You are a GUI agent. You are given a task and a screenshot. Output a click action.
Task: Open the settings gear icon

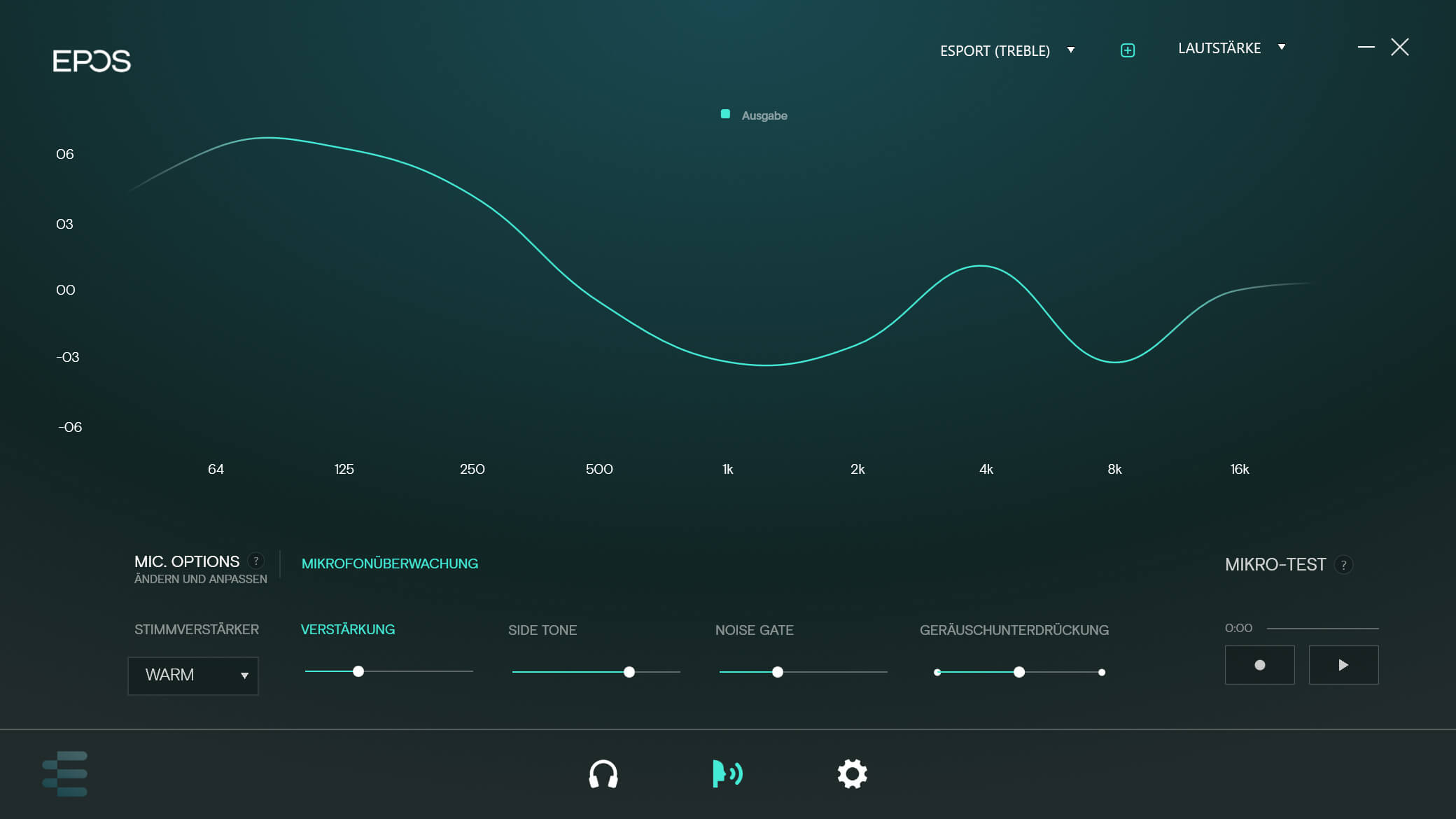pyautogui.click(x=852, y=774)
